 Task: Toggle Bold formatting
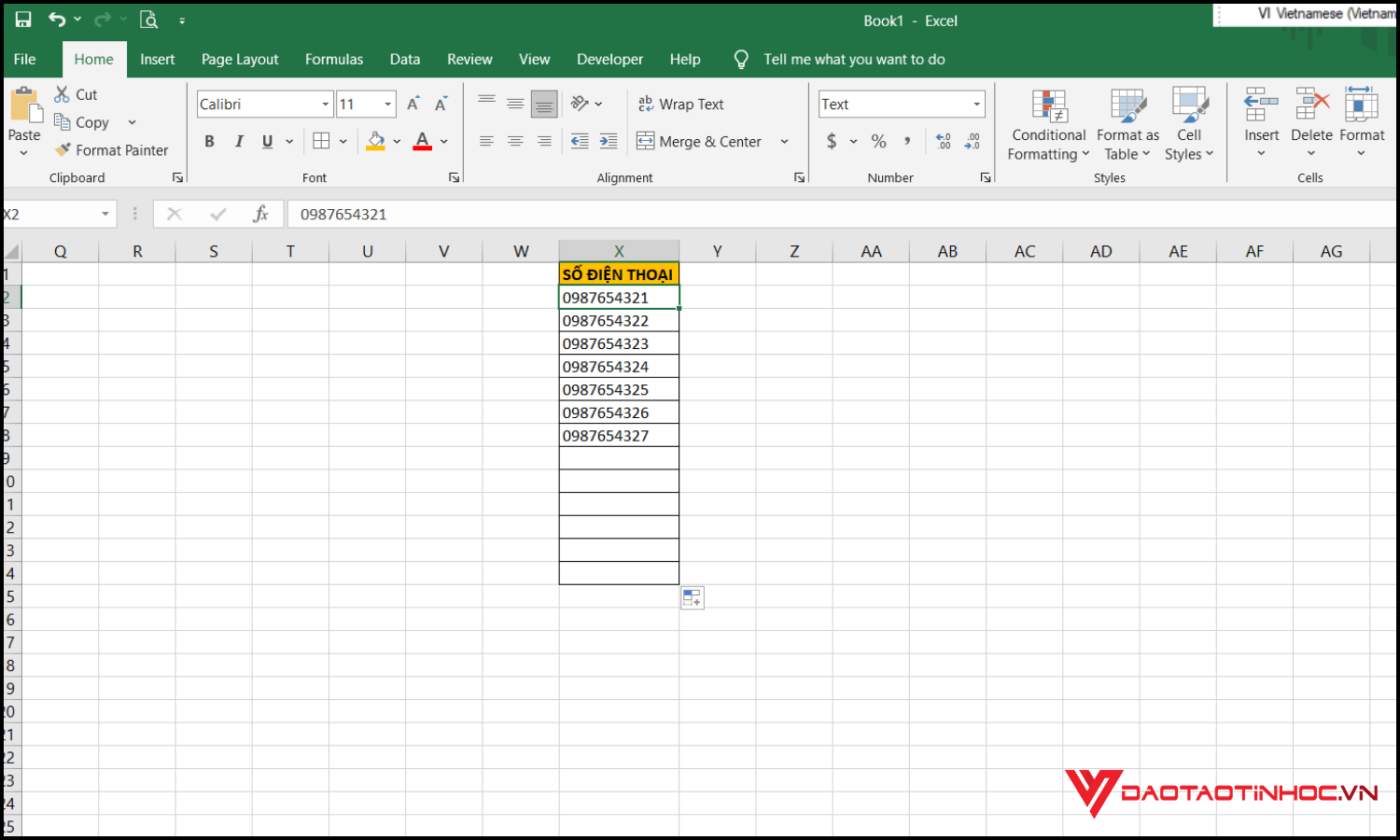coord(209,142)
